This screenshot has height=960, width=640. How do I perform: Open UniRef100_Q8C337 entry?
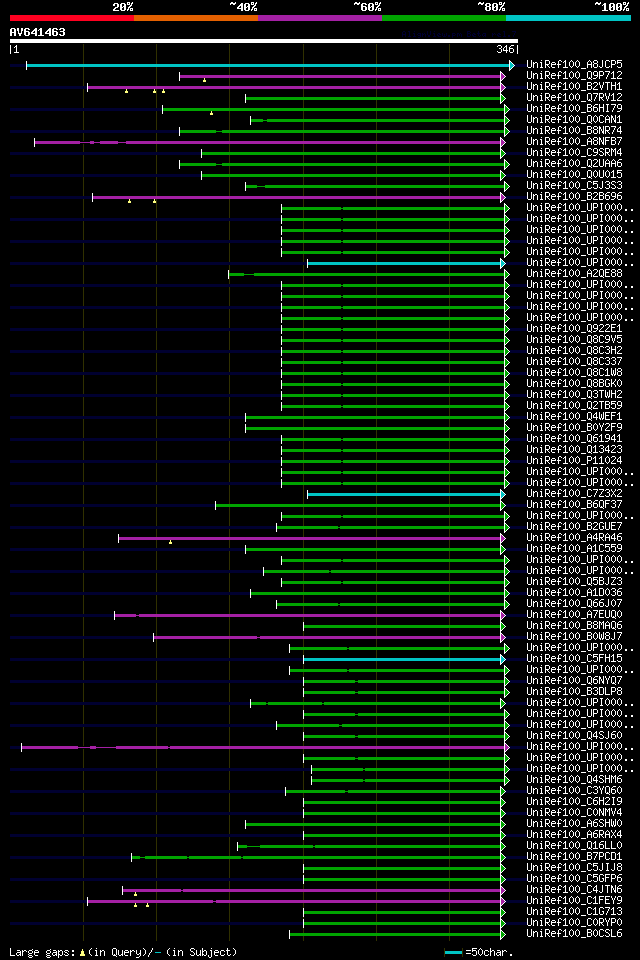[574, 362]
